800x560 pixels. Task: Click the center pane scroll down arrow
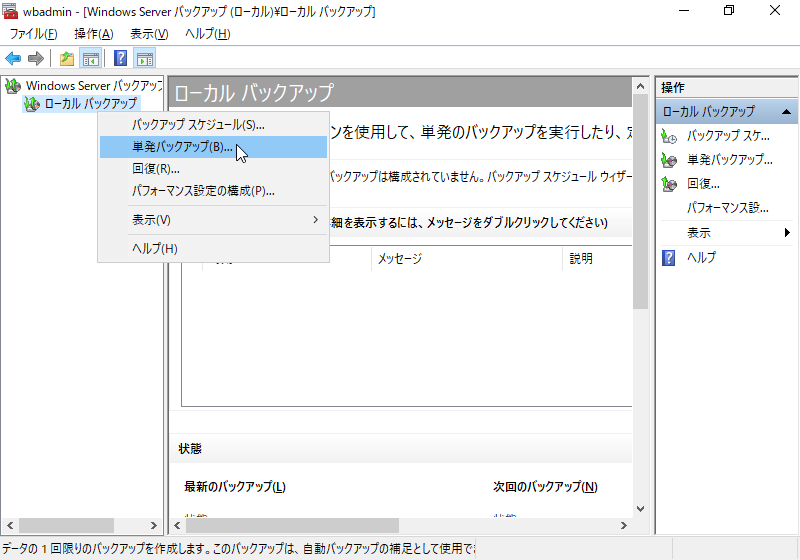(640, 509)
